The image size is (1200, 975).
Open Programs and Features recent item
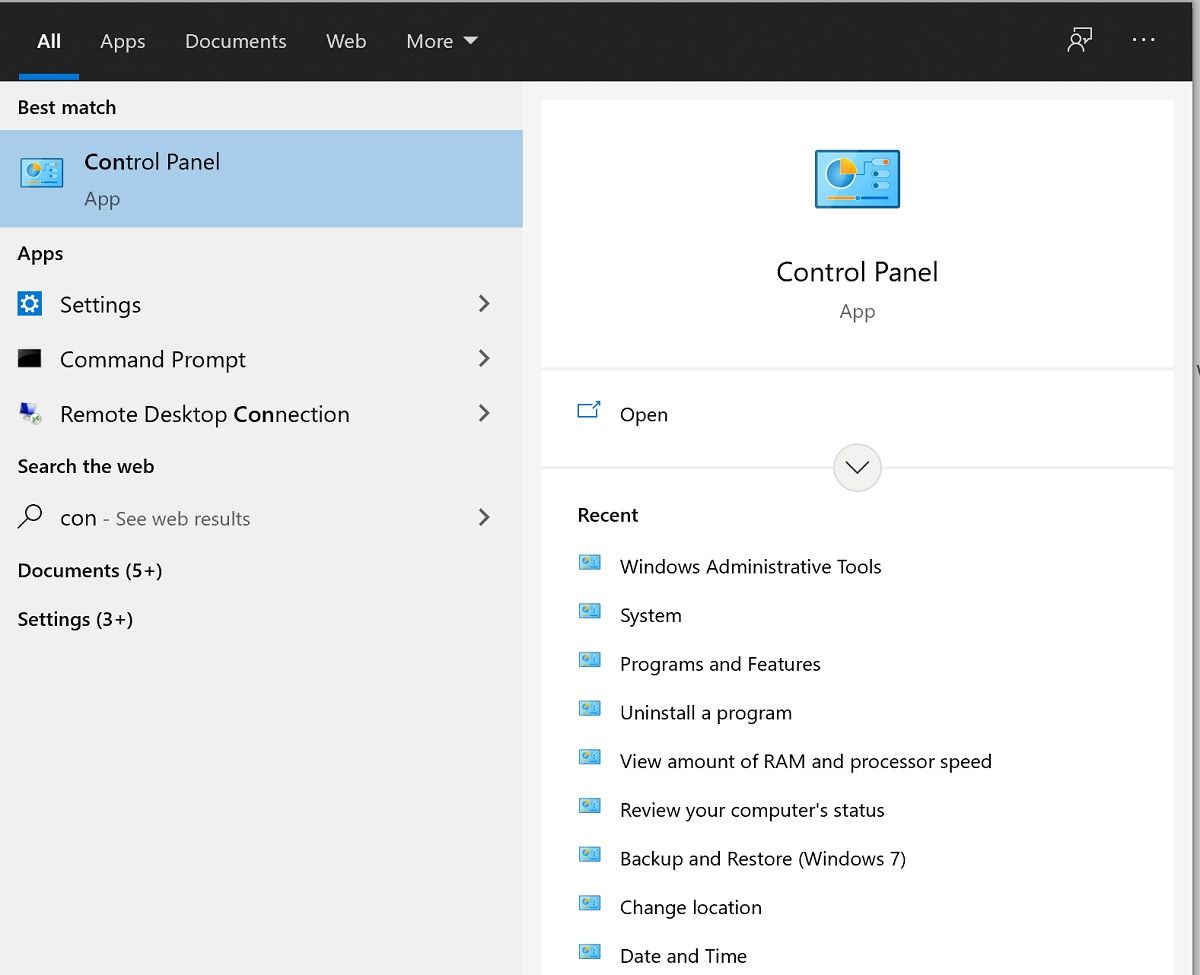720,664
